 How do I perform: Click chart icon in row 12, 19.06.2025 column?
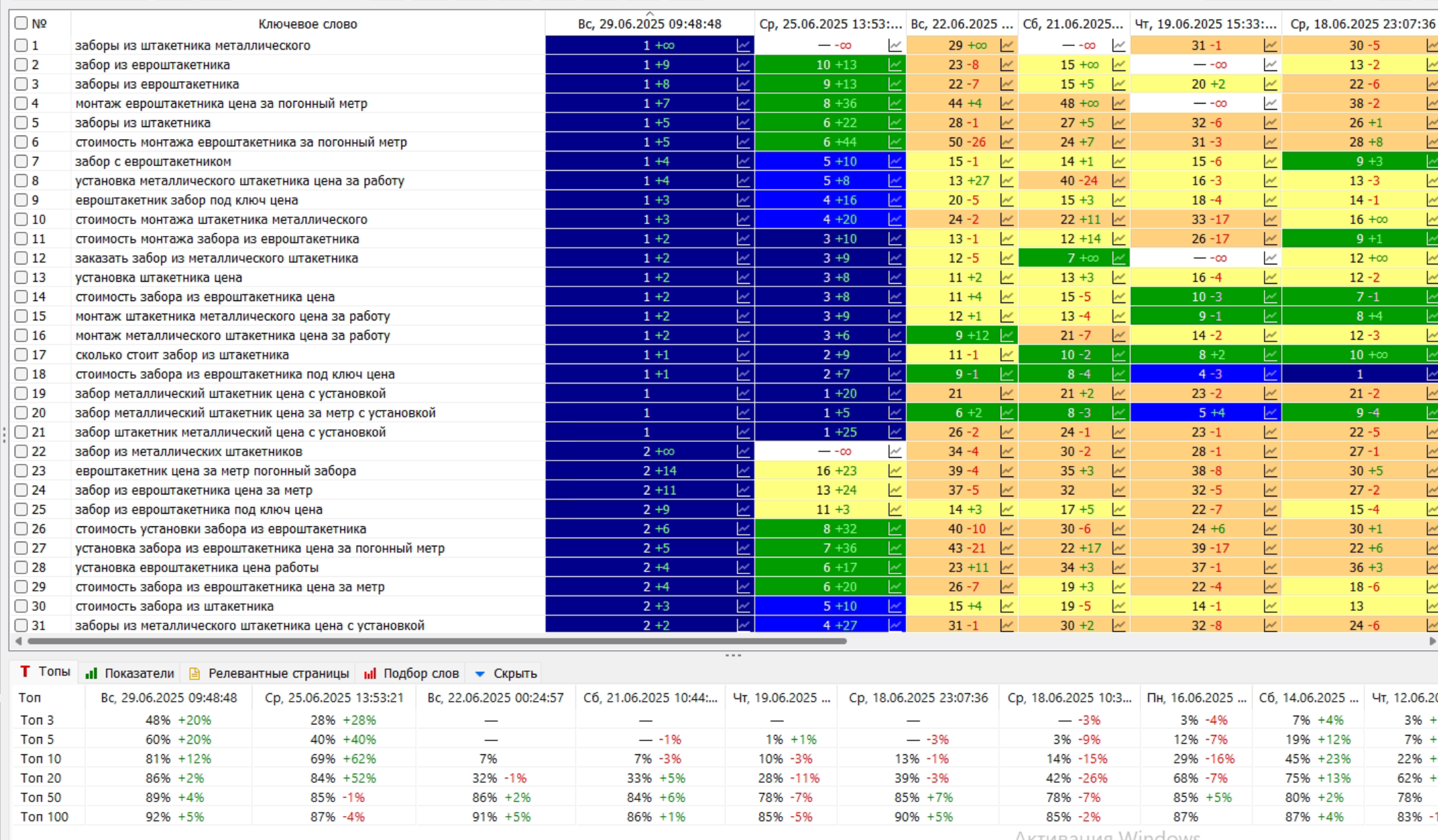1270,259
